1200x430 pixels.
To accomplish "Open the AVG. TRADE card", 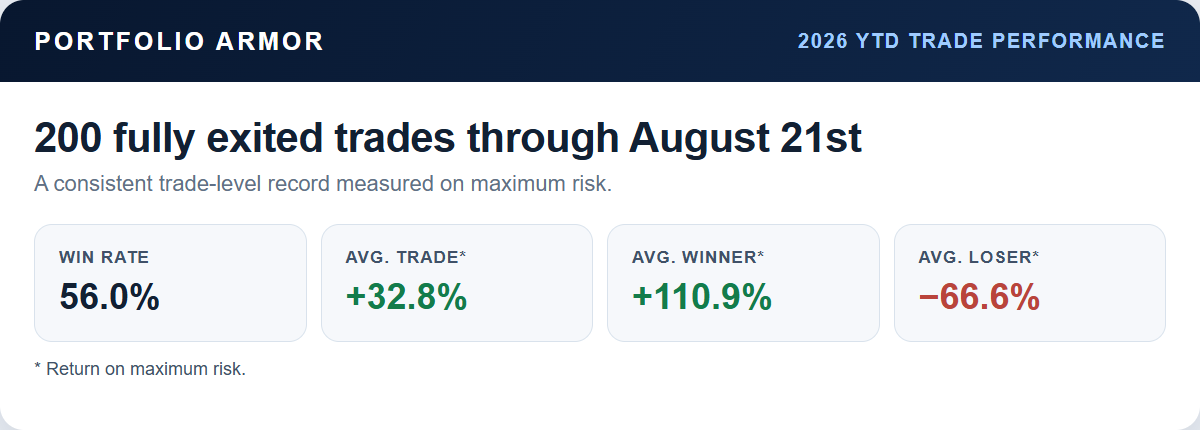I will [457, 283].
